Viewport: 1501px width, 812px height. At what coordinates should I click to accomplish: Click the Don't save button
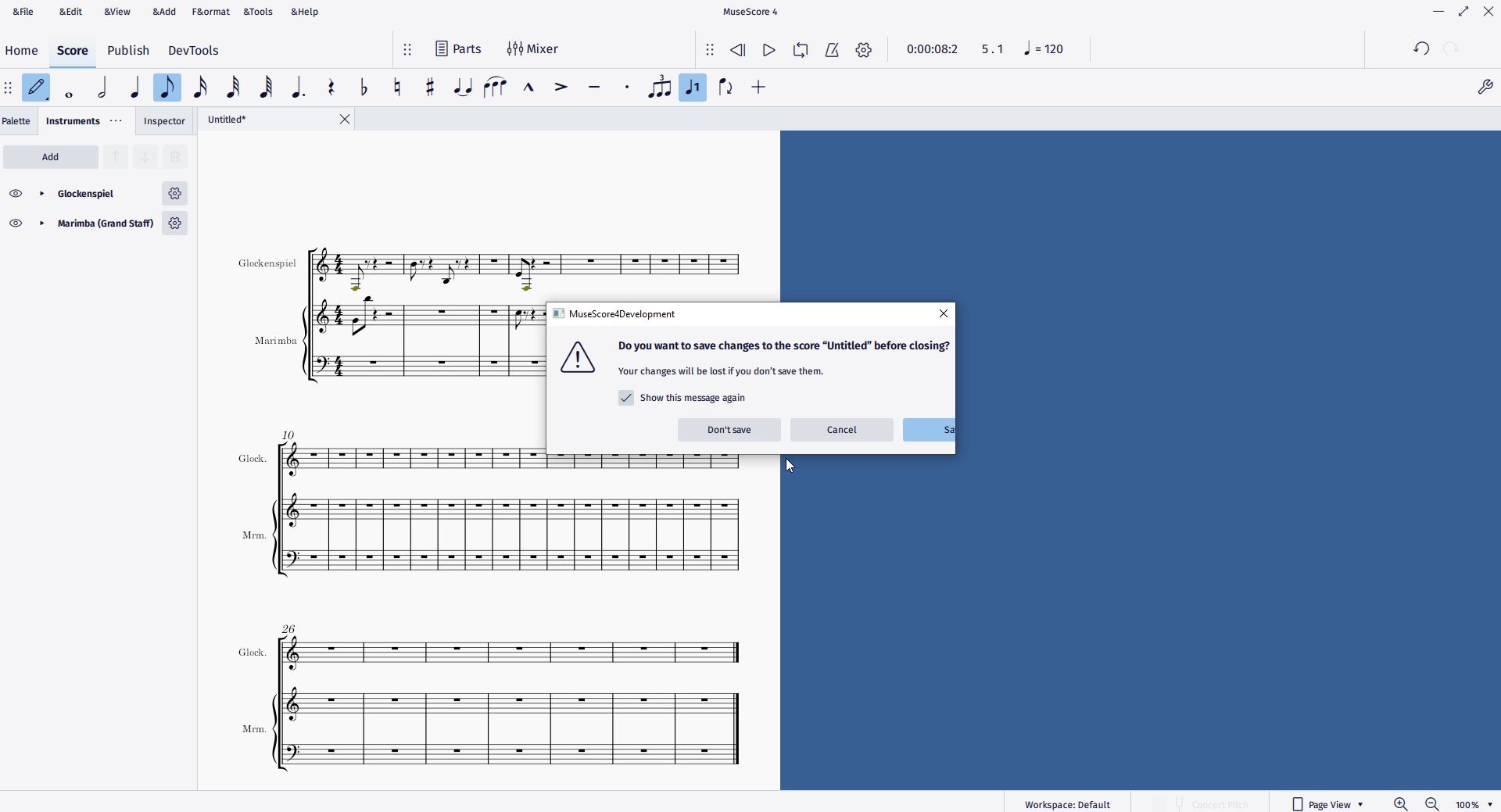pos(728,430)
